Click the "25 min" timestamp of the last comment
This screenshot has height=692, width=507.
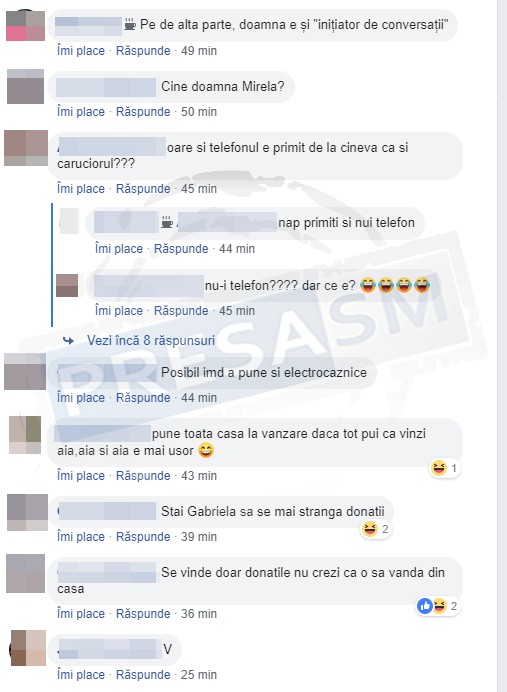tap(199, 675)
